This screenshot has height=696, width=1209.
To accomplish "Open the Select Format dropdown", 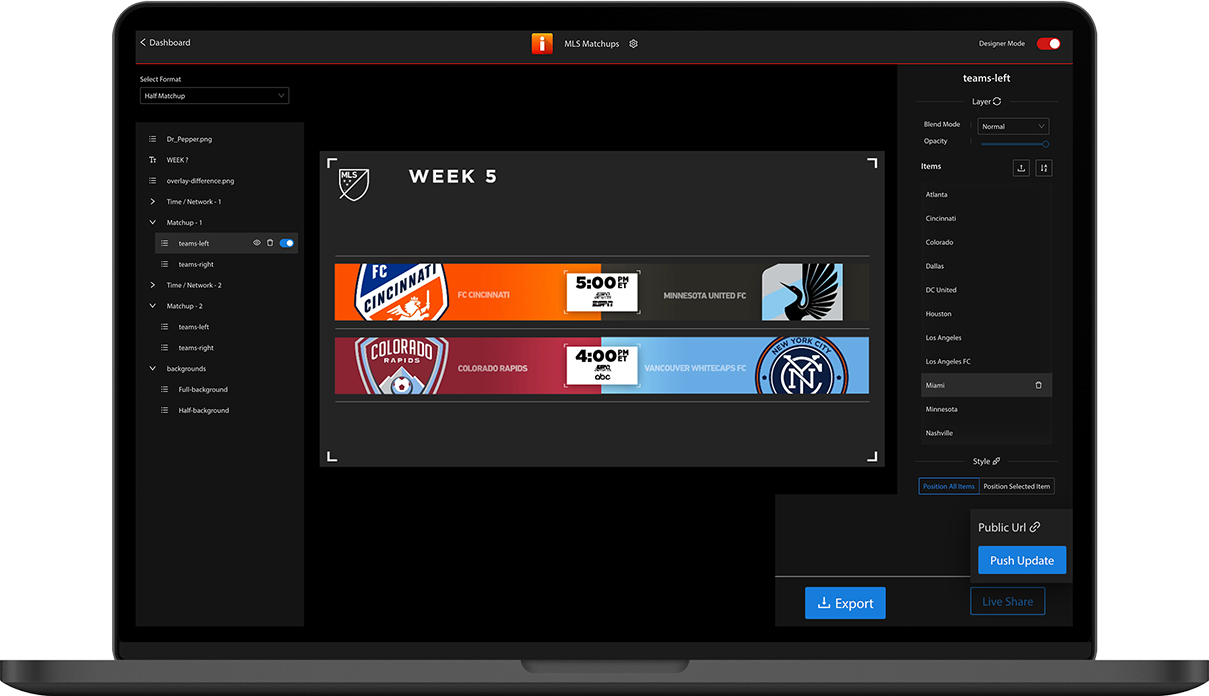I will click(x=214, y=96).
